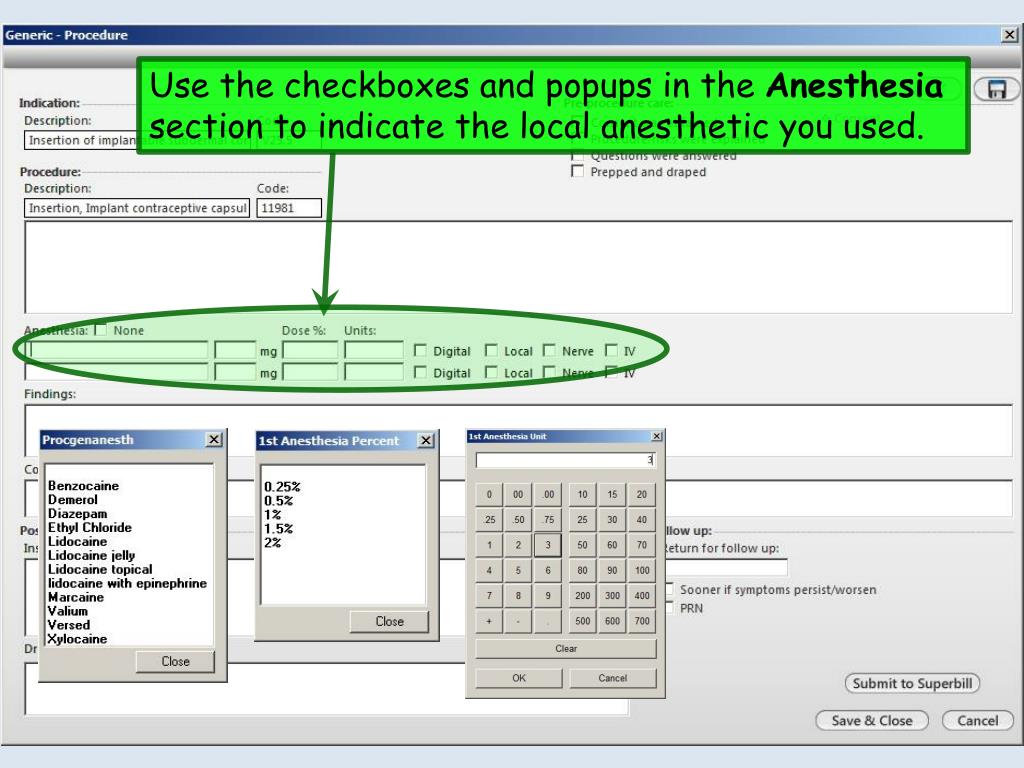
Task: Click keypad button 7
Action: click(x=488, y=595)
